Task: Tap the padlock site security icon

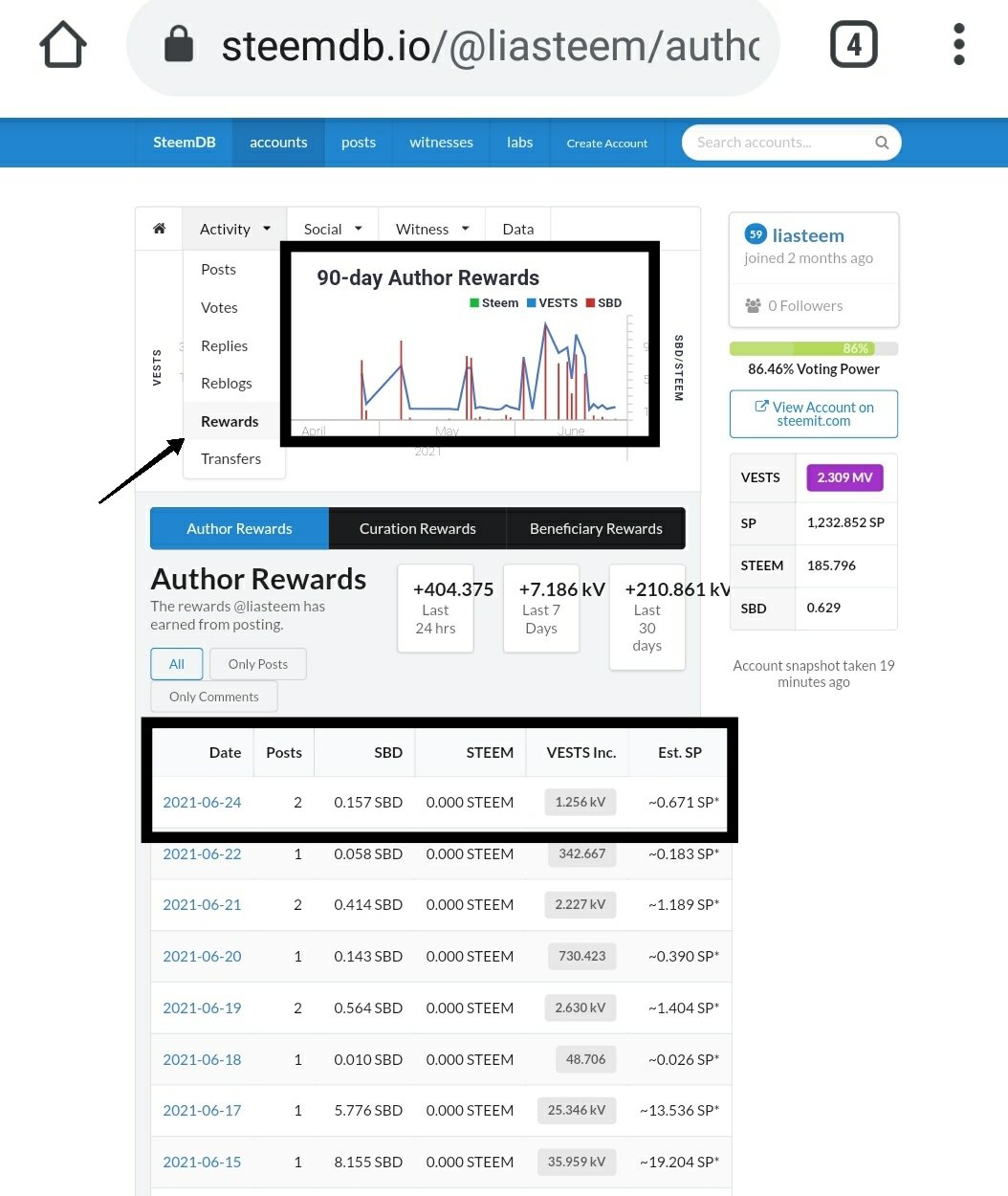Action: tap(179, 43)
